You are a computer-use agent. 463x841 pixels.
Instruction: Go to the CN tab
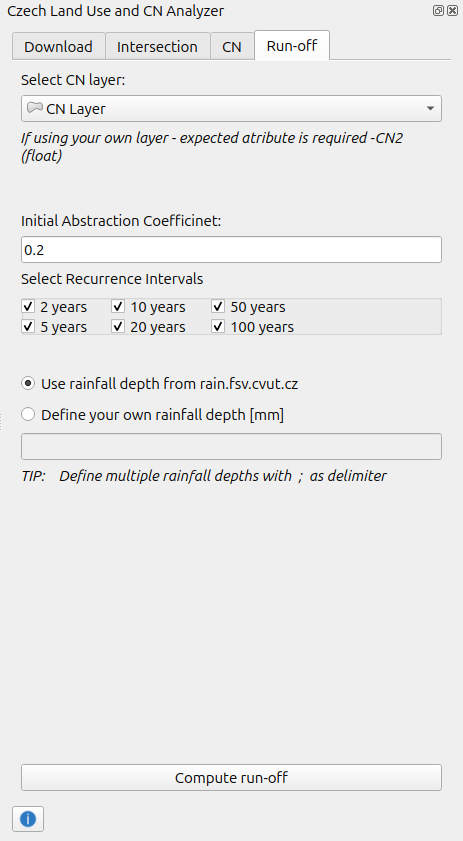click(x=232, y=47)
